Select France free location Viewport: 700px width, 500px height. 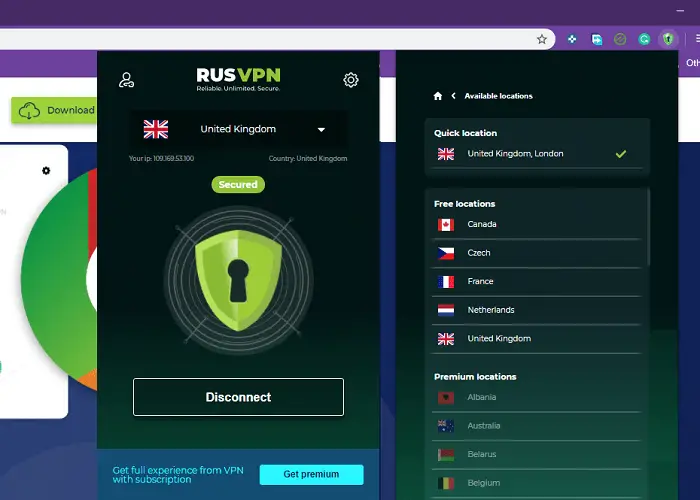click(x=537, y=281)
